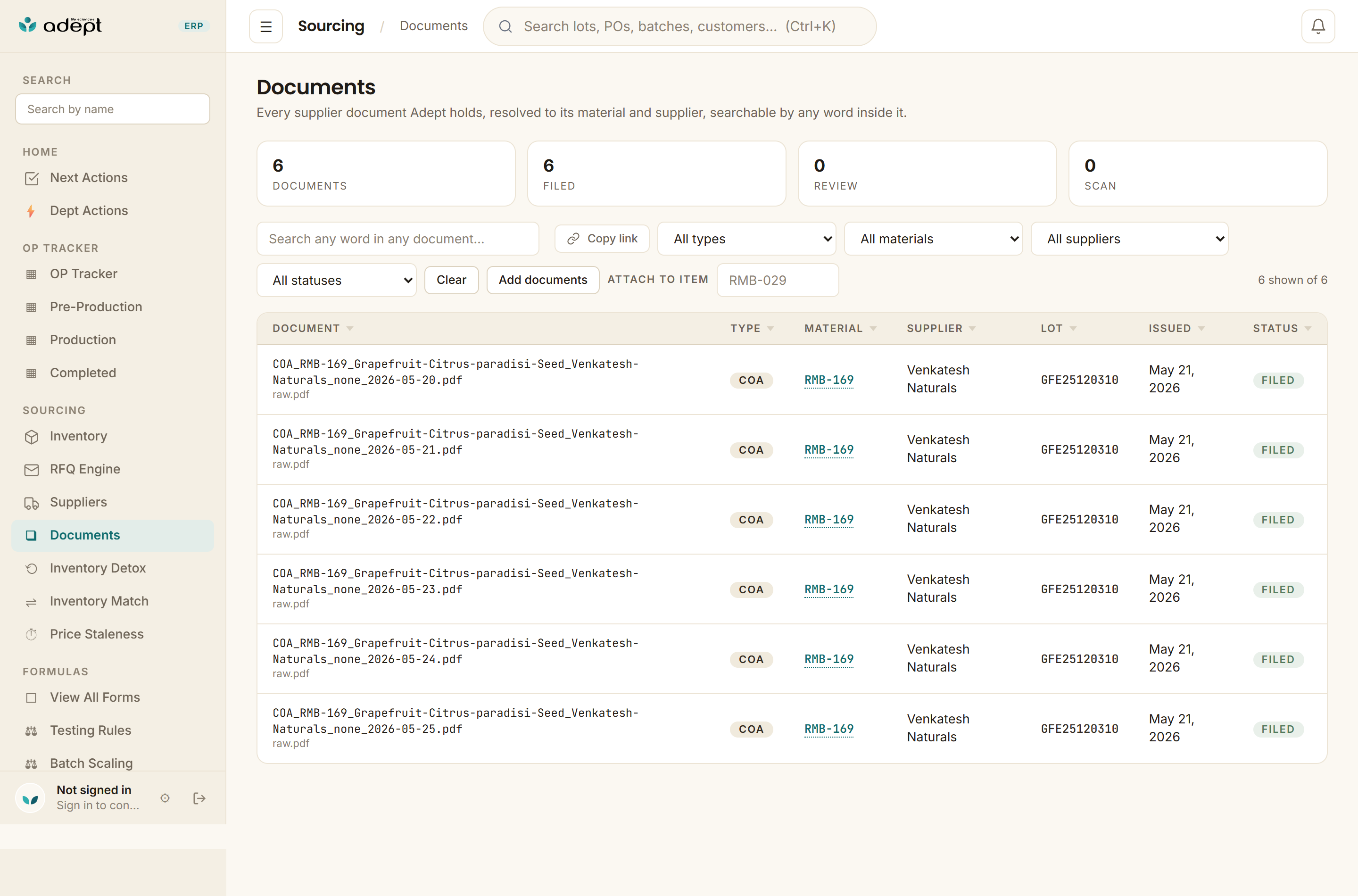
Task: Click the Inventory Detox refresh icon
Action: pos(32,569)
